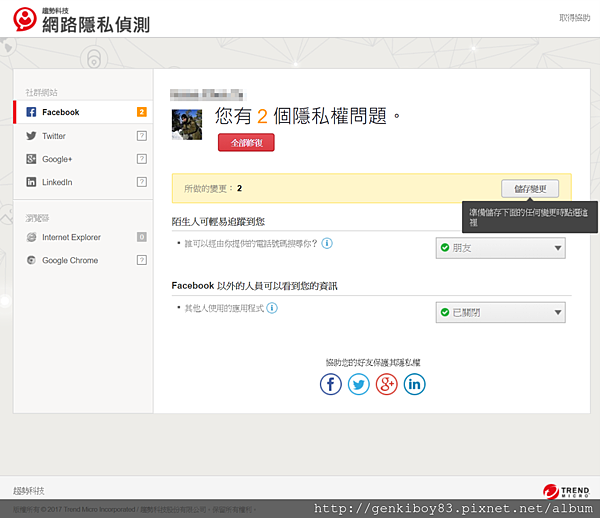Click the 儲存變更 save changes button
The width and height of the screenshot is (600, 518).
click(x=530, y=189)
